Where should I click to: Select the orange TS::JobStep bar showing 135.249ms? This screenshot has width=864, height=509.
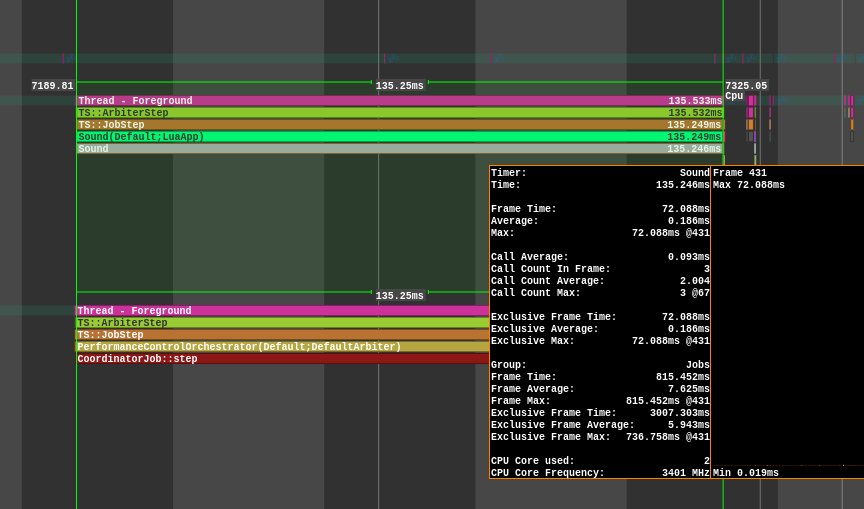400,125
